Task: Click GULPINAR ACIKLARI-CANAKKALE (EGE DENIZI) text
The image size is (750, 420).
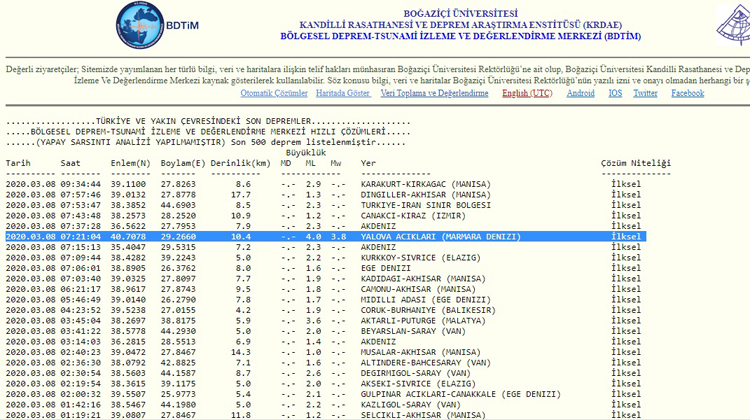Action: [x=461, y=394]
